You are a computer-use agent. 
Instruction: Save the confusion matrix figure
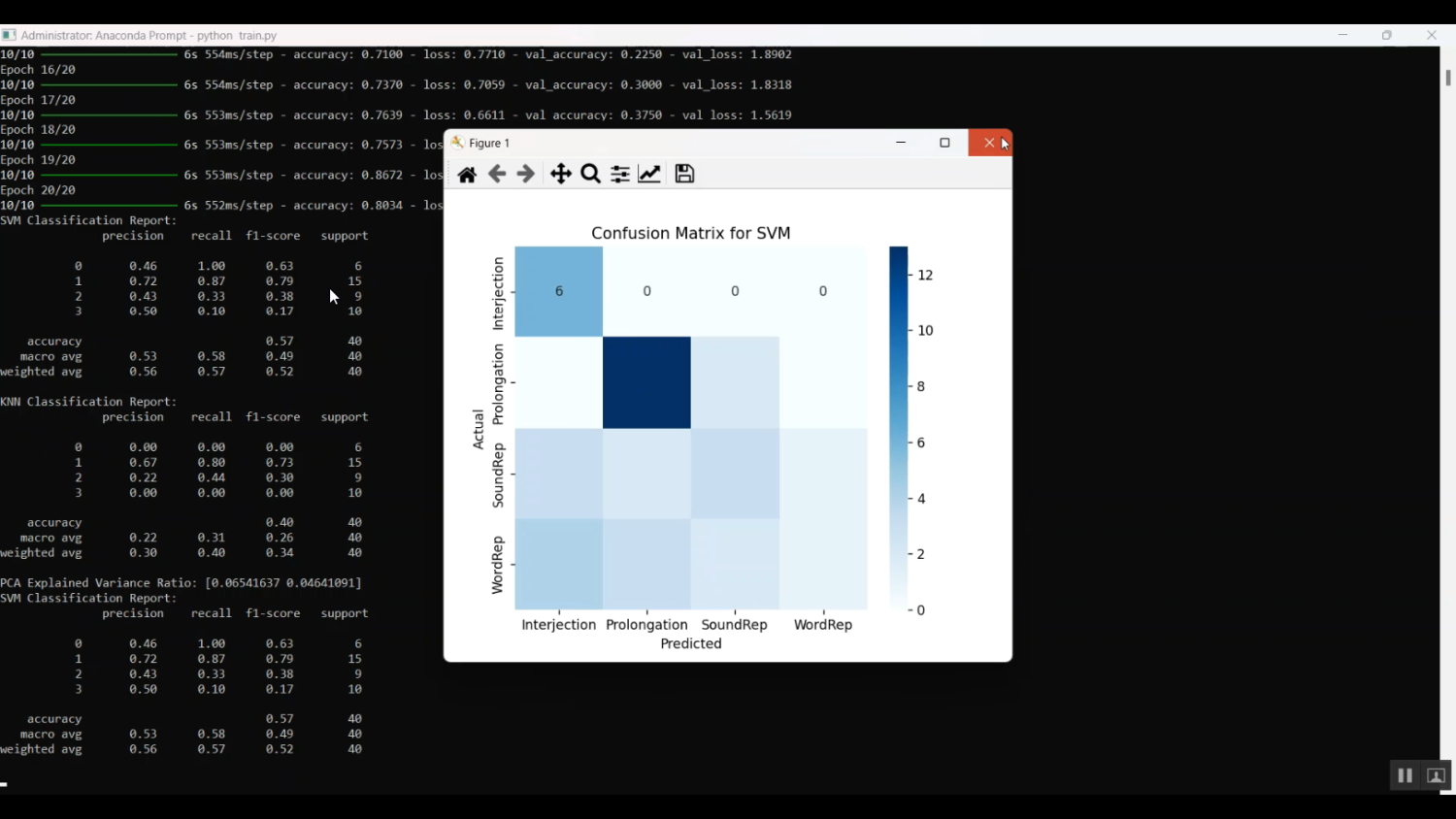pos(683,174)
